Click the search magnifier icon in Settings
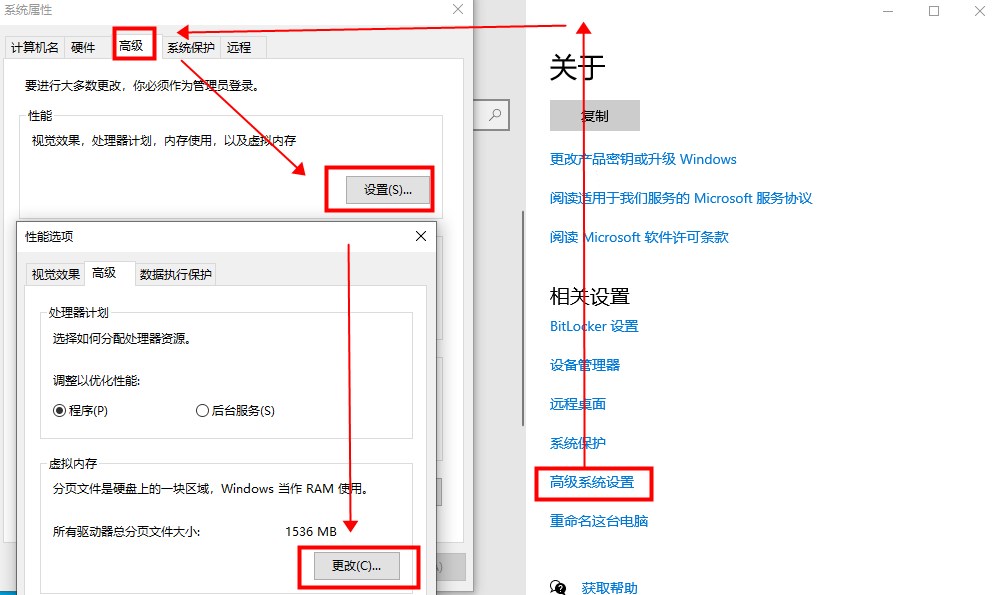The width and height of the screenshot is (994, 595). pyautogui.click(x=494, y=115)
